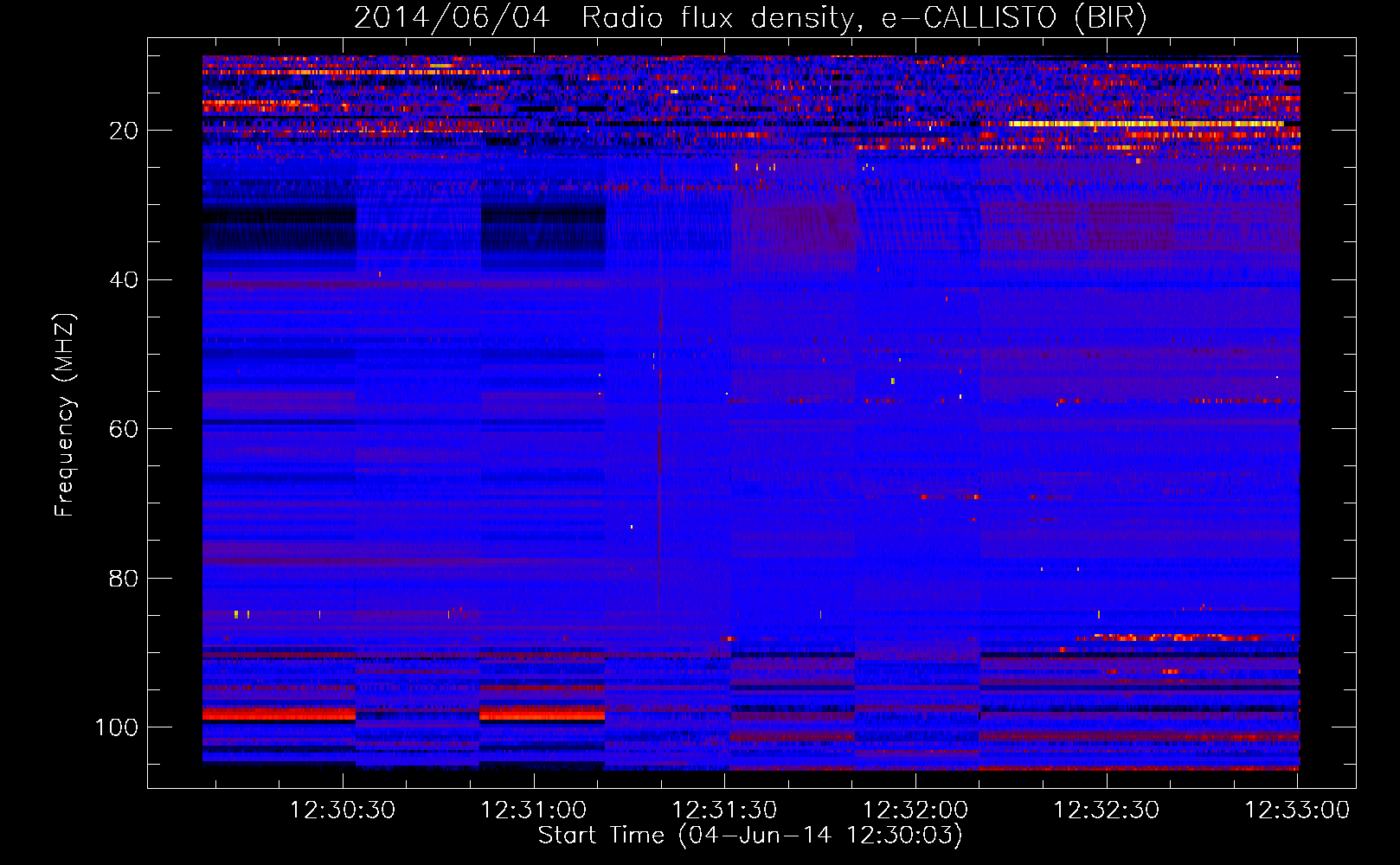This screenshot has width=1400, height=865.
Task: Click the 12:30:30 time tick label
Action: (343, 811)
